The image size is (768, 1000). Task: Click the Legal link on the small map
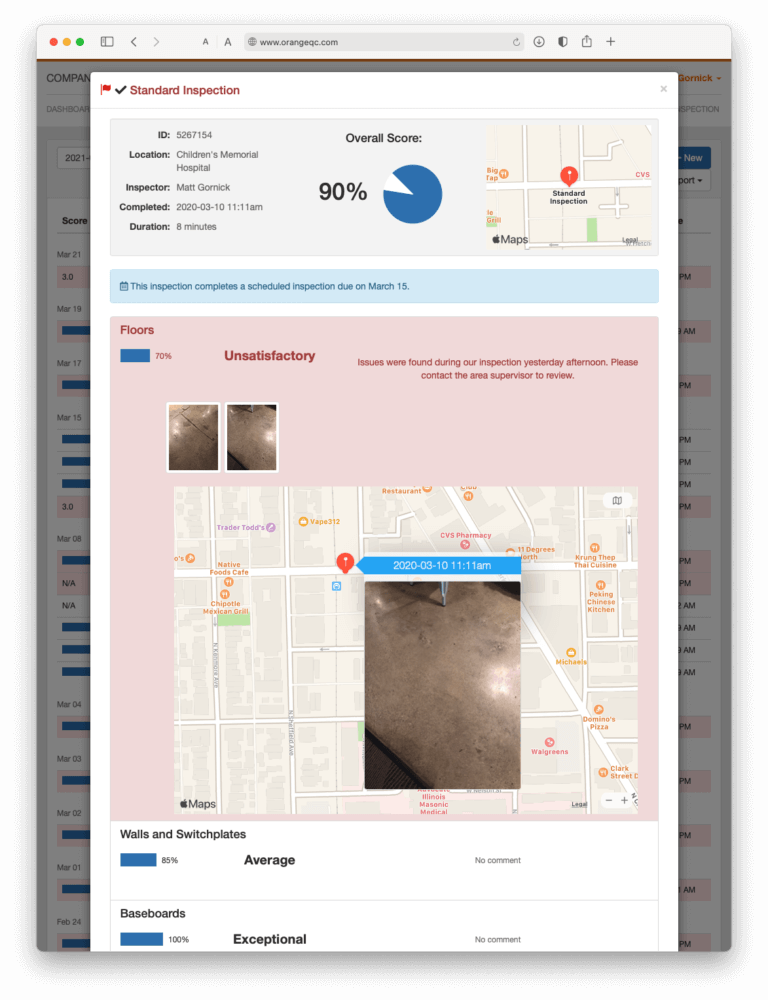pyautogui.click(x=630, y=240)
